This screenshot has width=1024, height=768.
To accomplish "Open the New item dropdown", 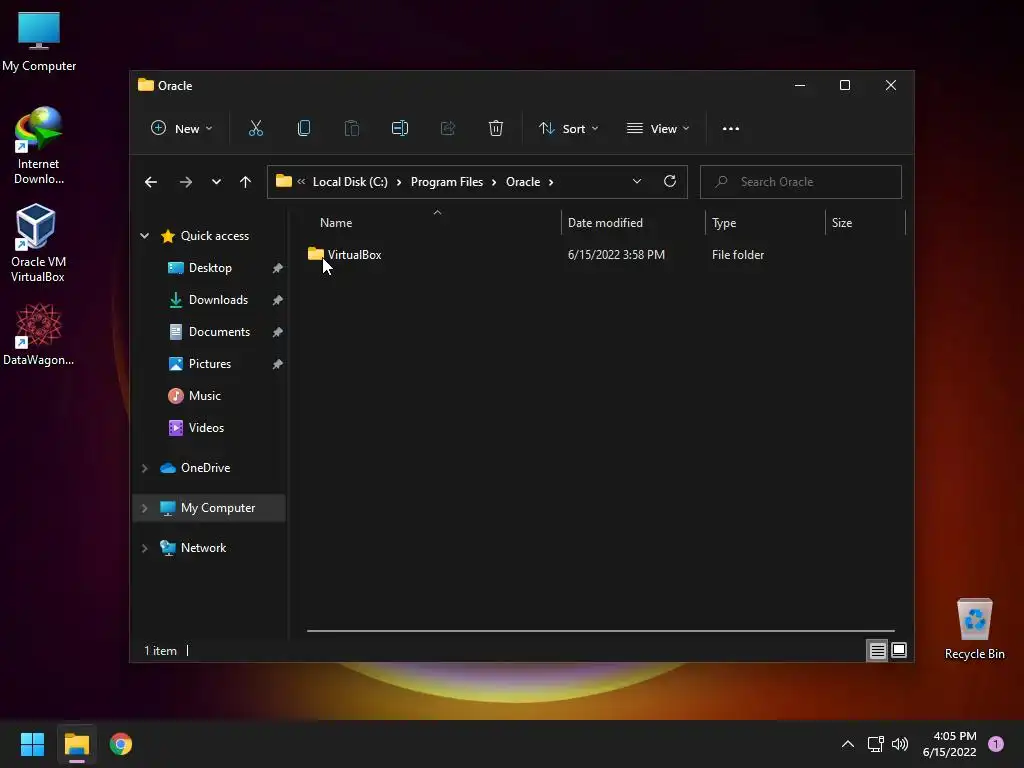I will (182, 128).
